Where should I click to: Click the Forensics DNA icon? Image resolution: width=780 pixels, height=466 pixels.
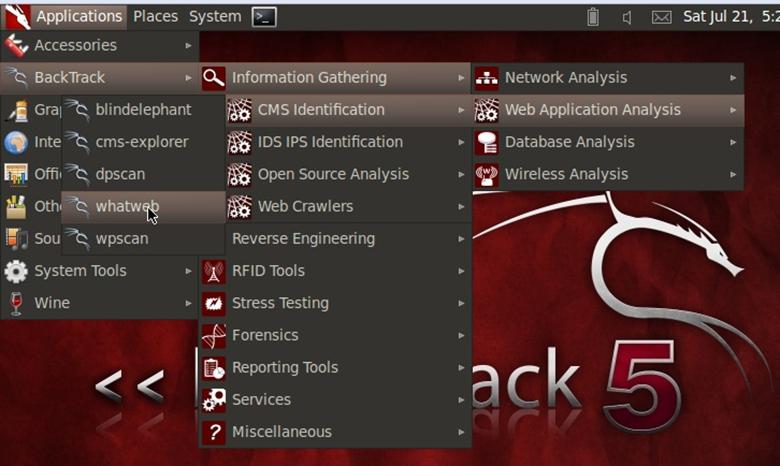click(x=214, y=335)
